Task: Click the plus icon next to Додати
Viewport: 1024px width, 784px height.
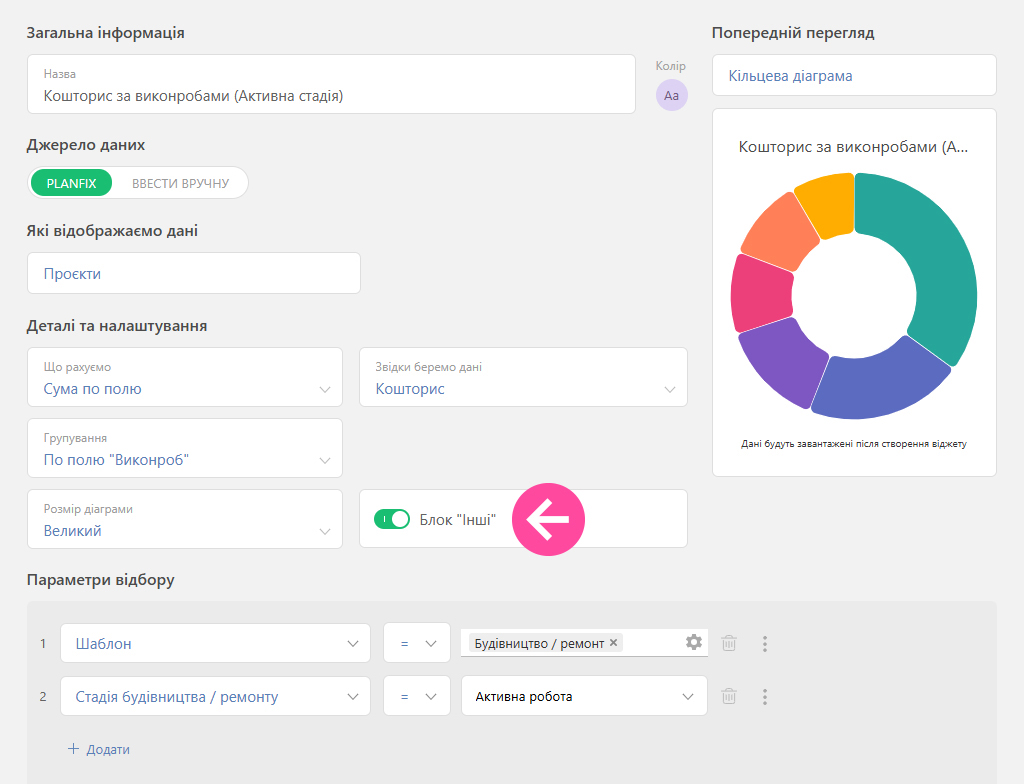Action: click(x=73, y=749)
